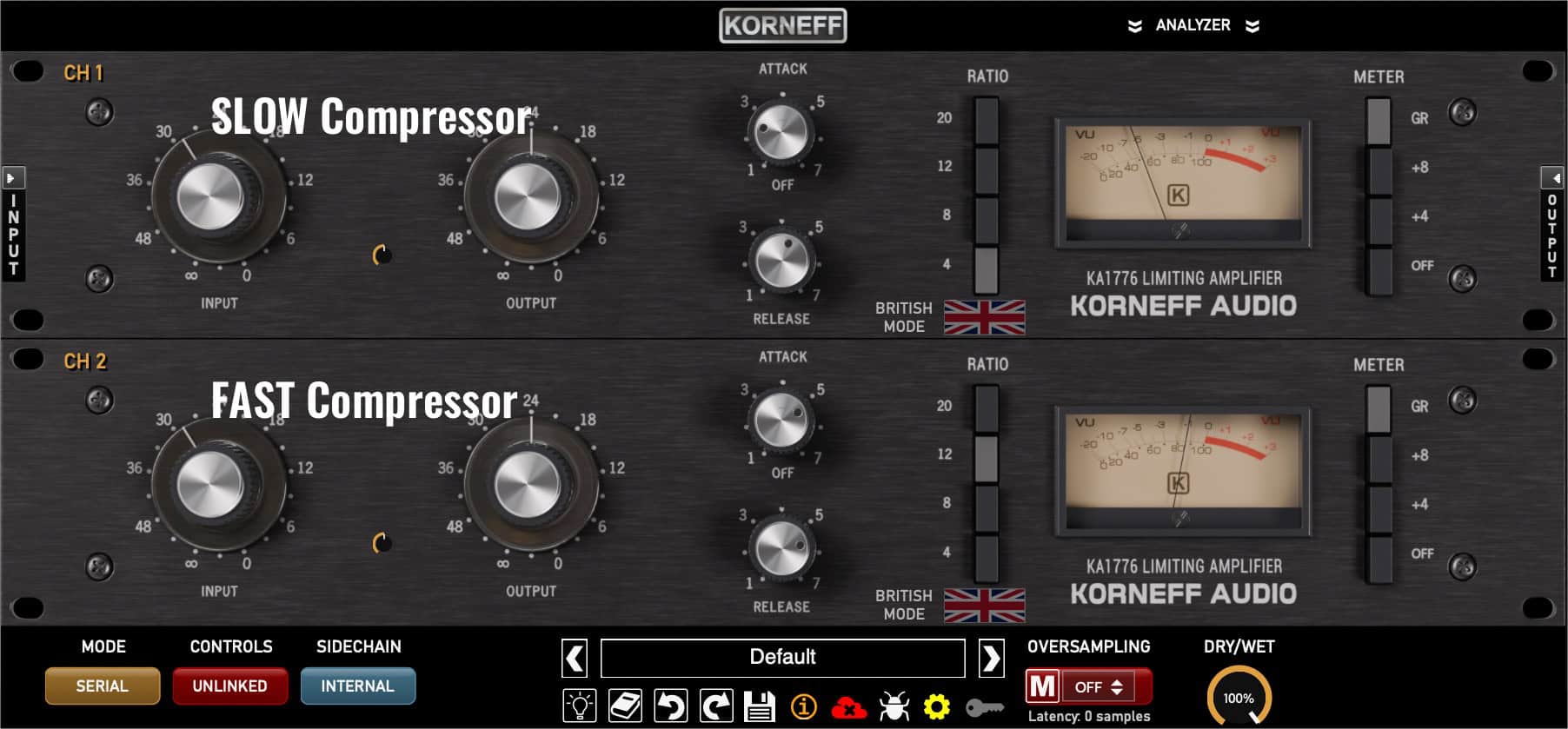
Task: Click the INTERNAL sidechain button
Action: pyautogui.click(x=357, y=686)
